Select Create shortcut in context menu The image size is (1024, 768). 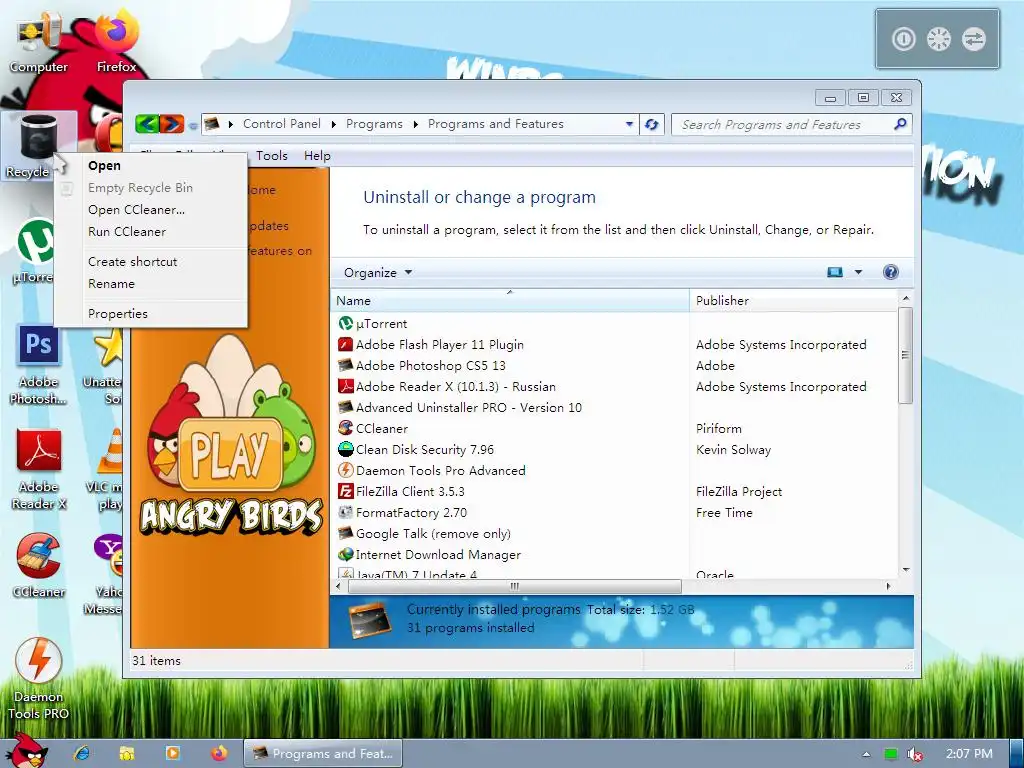tap(150, 262)
